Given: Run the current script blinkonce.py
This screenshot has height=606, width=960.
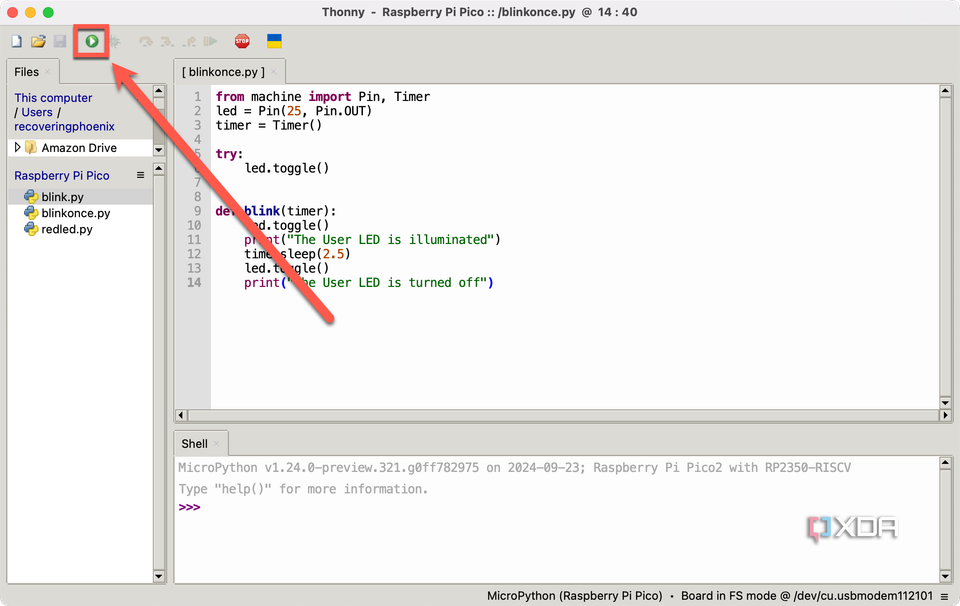Looking at the screenshot, I should point(92,41).
